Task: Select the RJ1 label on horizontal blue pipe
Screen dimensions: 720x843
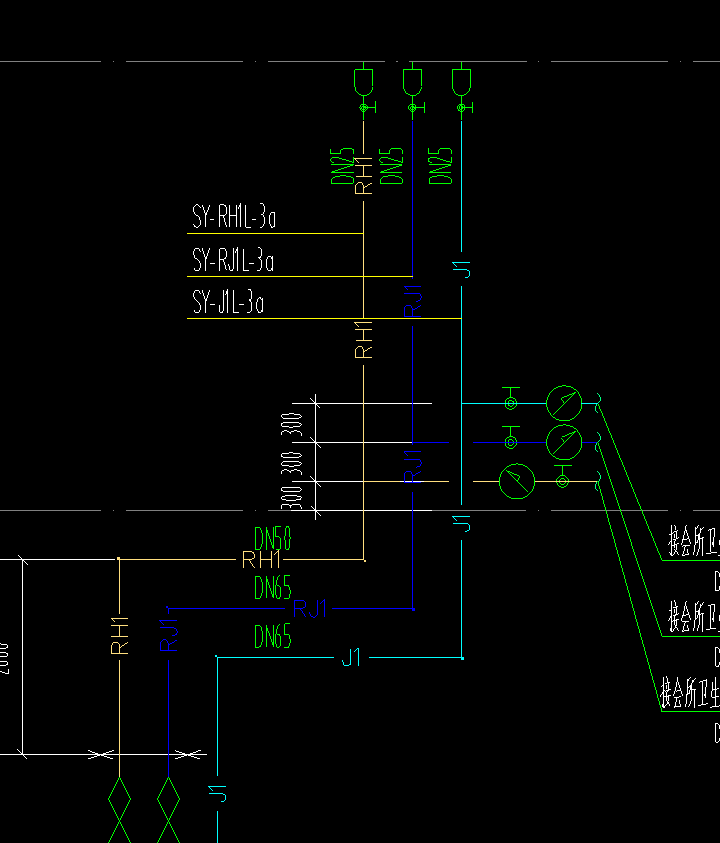Action: [310, 609]
